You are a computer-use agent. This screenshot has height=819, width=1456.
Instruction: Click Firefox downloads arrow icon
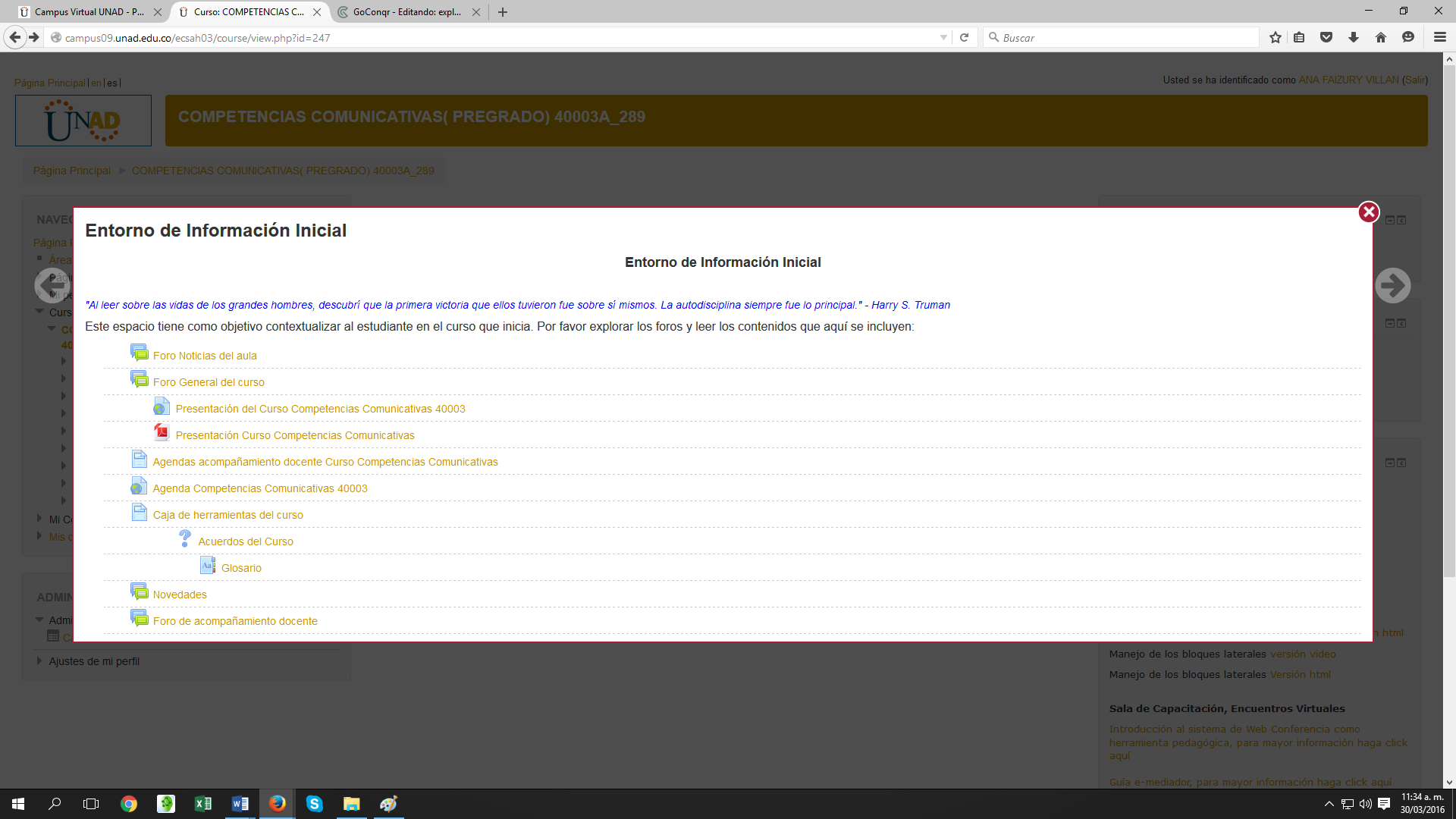tap(1354, 38)
